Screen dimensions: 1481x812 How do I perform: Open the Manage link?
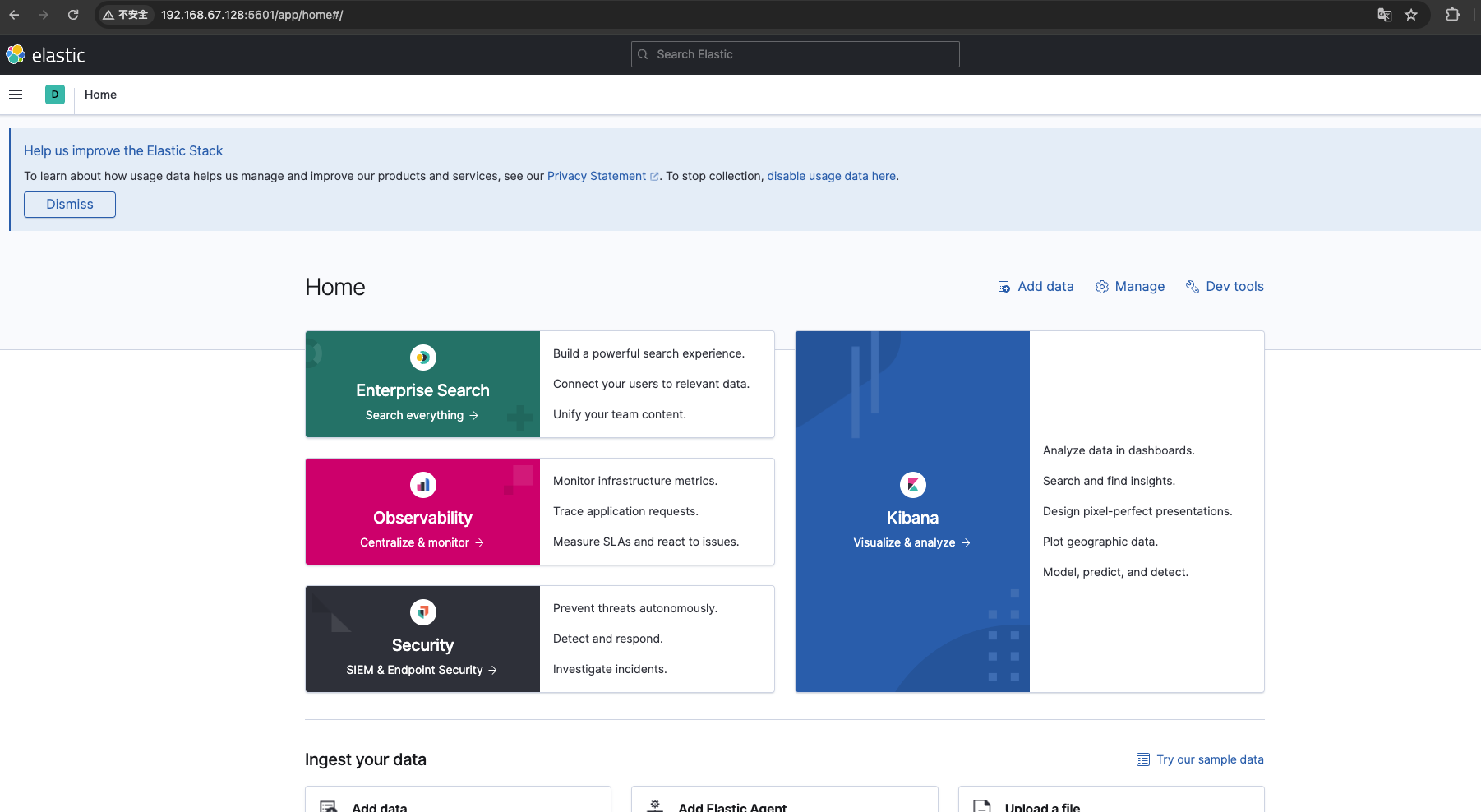(1130, 287)
